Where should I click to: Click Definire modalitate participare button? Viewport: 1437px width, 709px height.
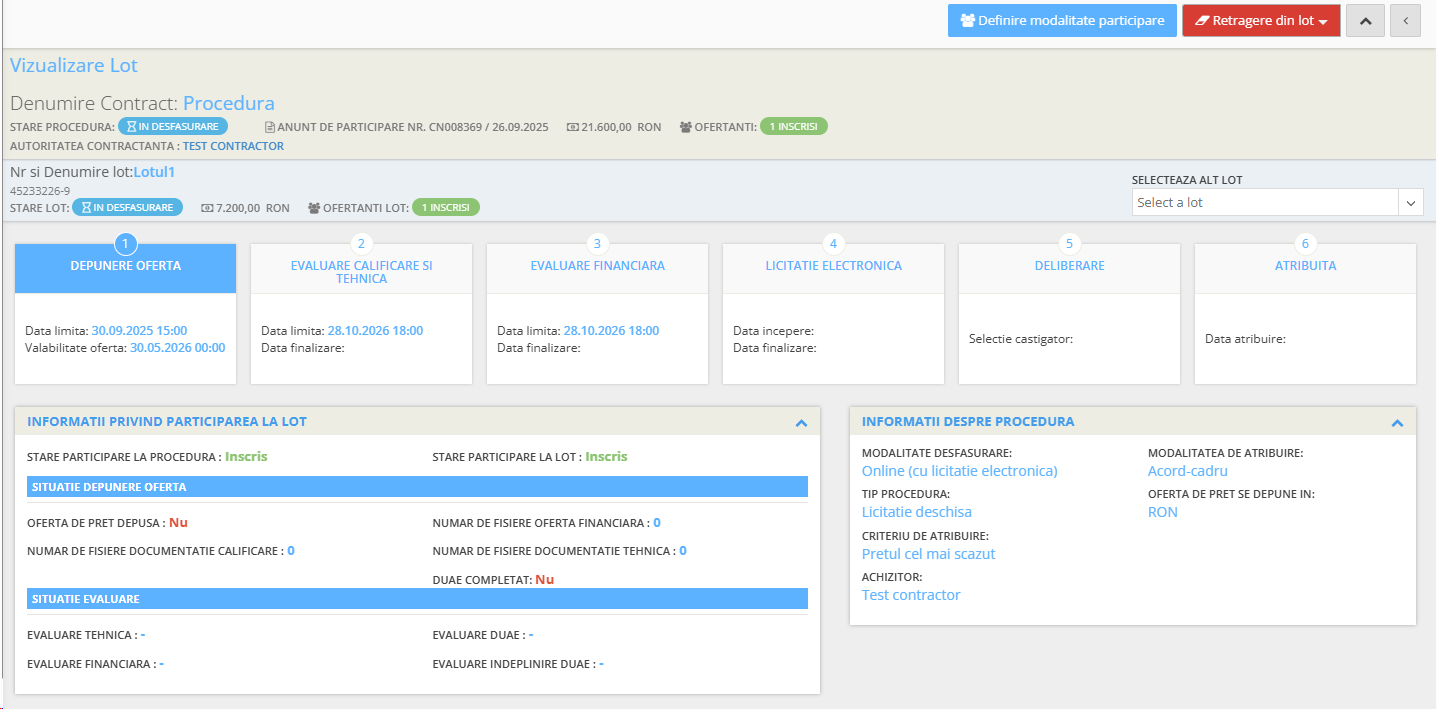pyautogui.click(x=1061, y=20)
